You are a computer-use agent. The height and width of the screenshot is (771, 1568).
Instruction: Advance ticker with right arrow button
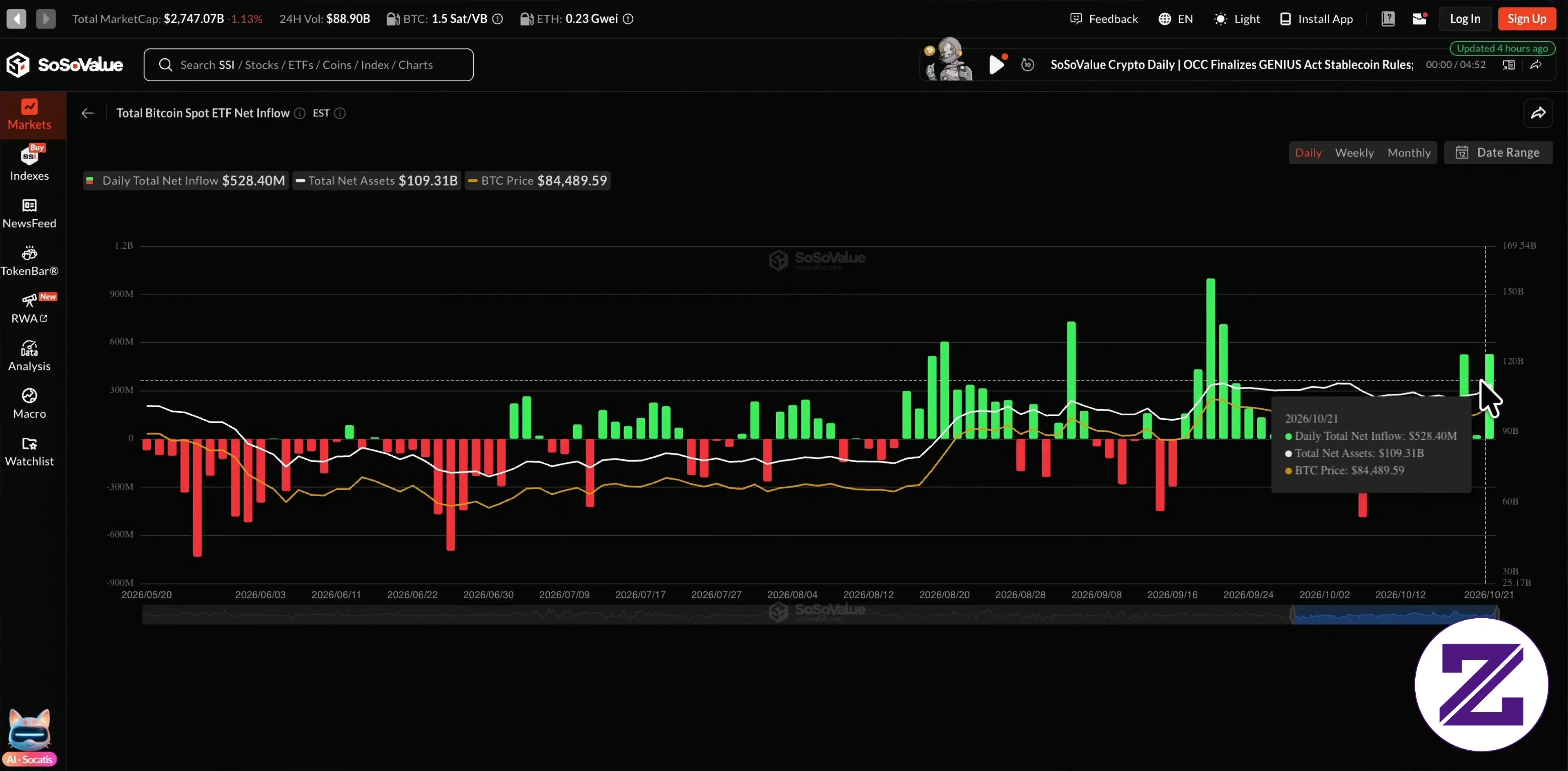46,19
